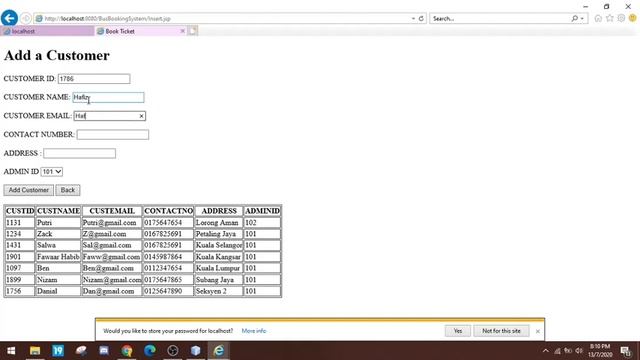Open network status tray icon
Screen dimensions: 640x360
(x=557, y=351)
